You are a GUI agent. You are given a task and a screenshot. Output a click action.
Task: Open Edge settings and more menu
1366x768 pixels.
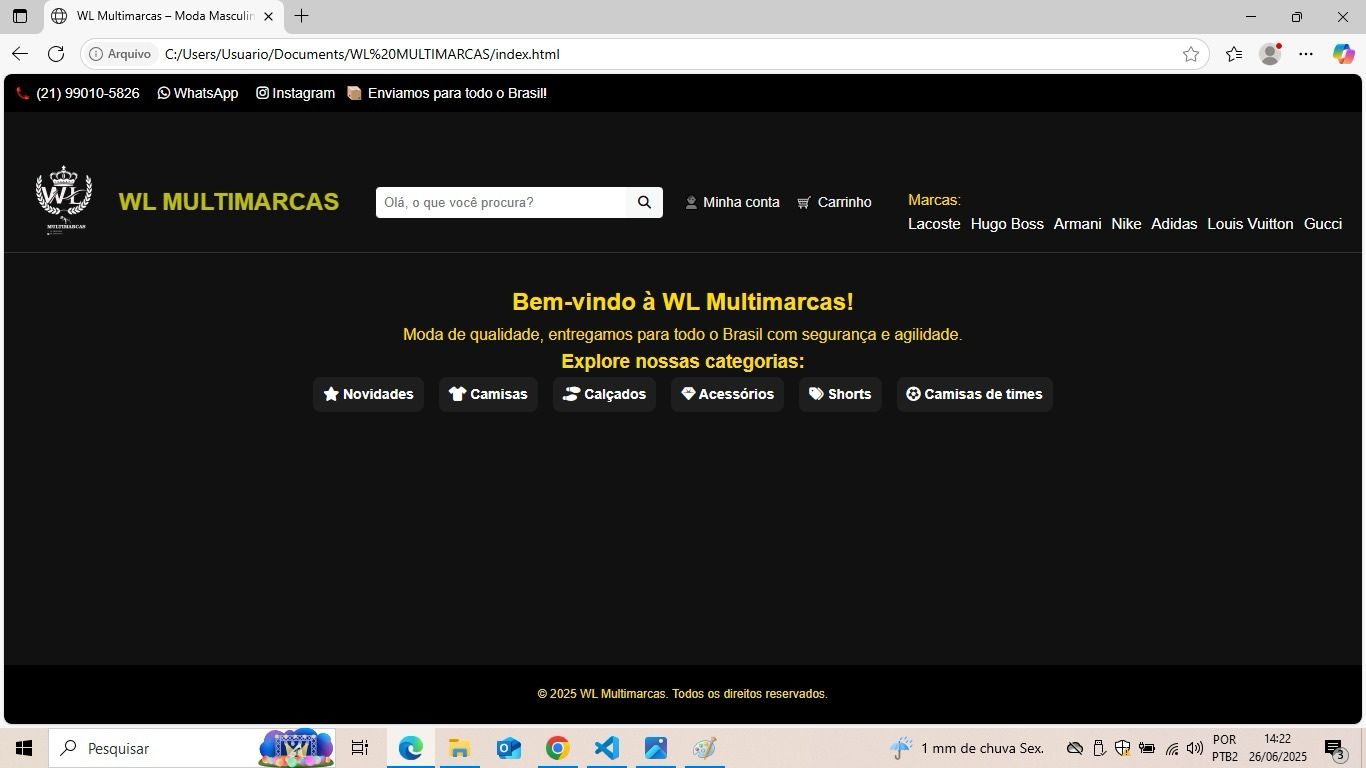[1306, 54]
